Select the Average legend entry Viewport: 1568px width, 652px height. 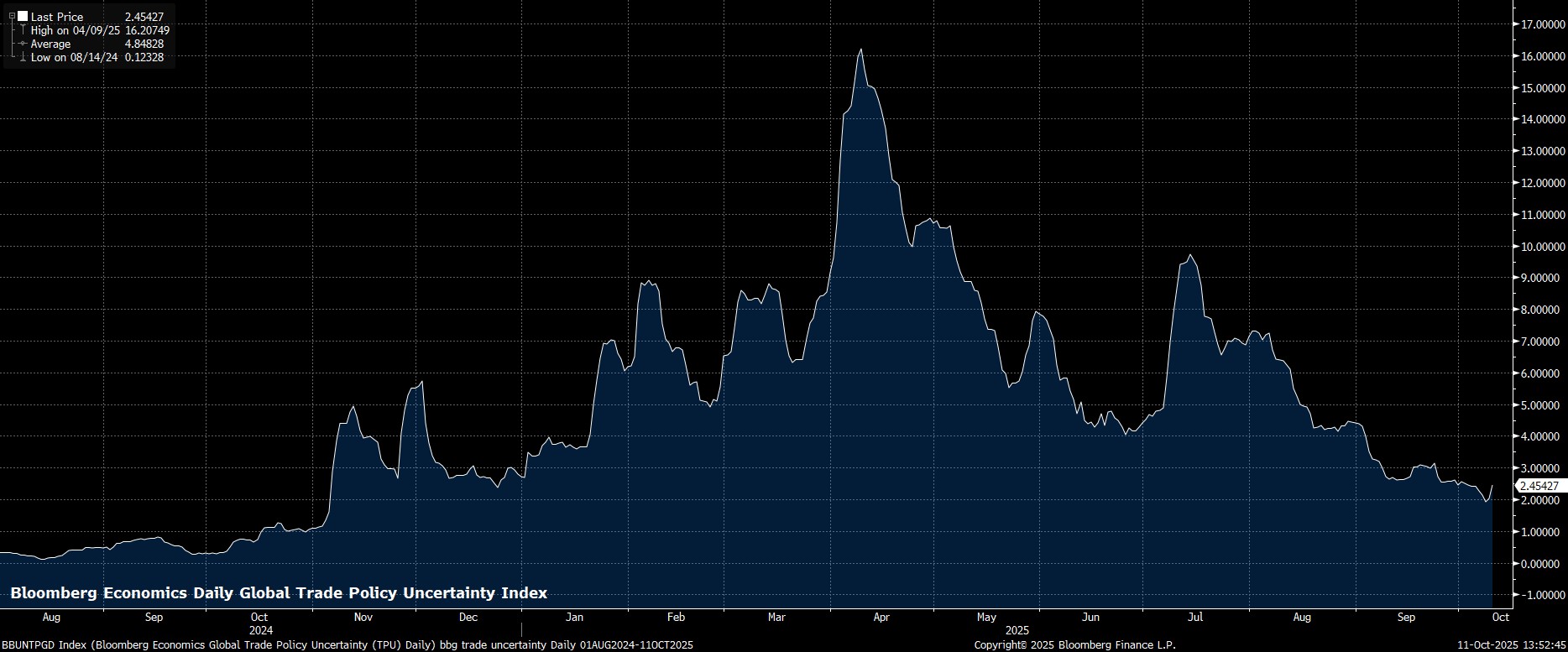(50, 44)
